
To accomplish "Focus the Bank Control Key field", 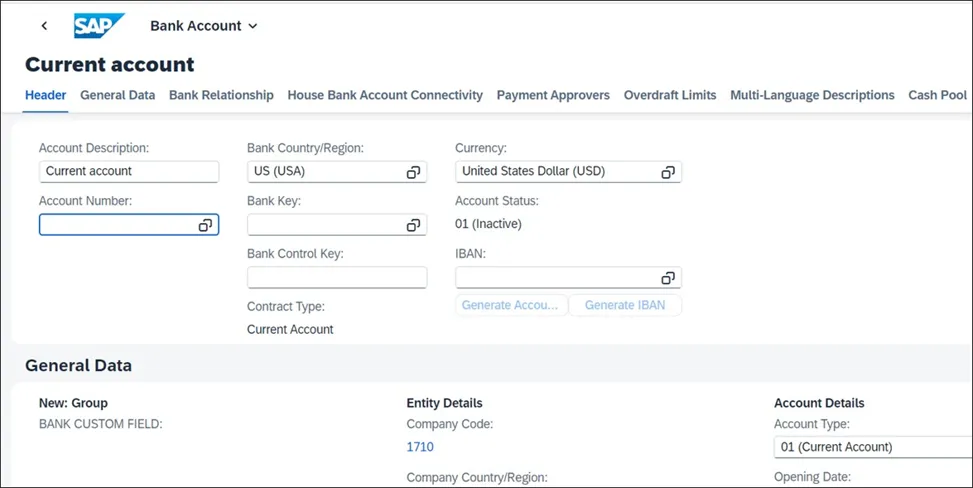I will (337, 278).
